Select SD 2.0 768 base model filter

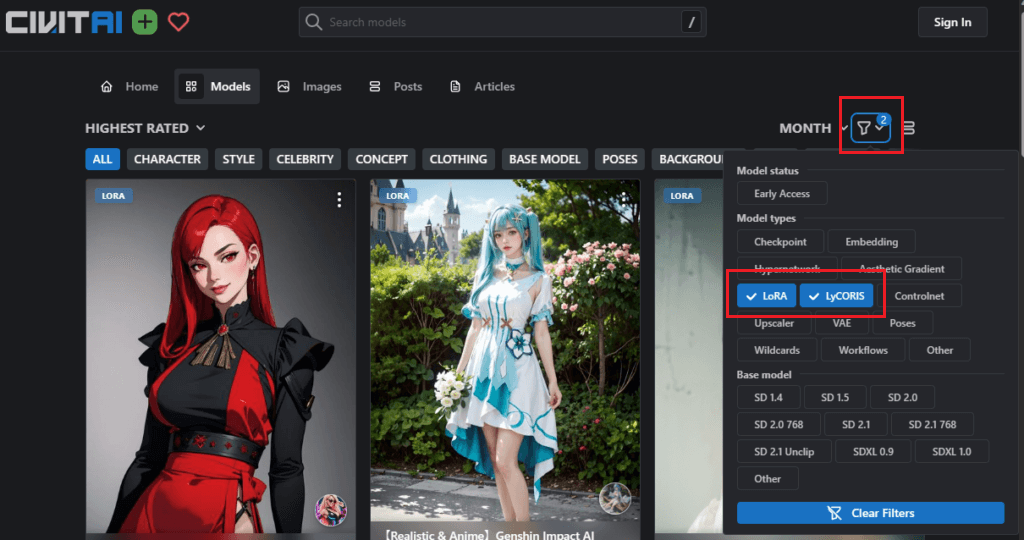778,424
